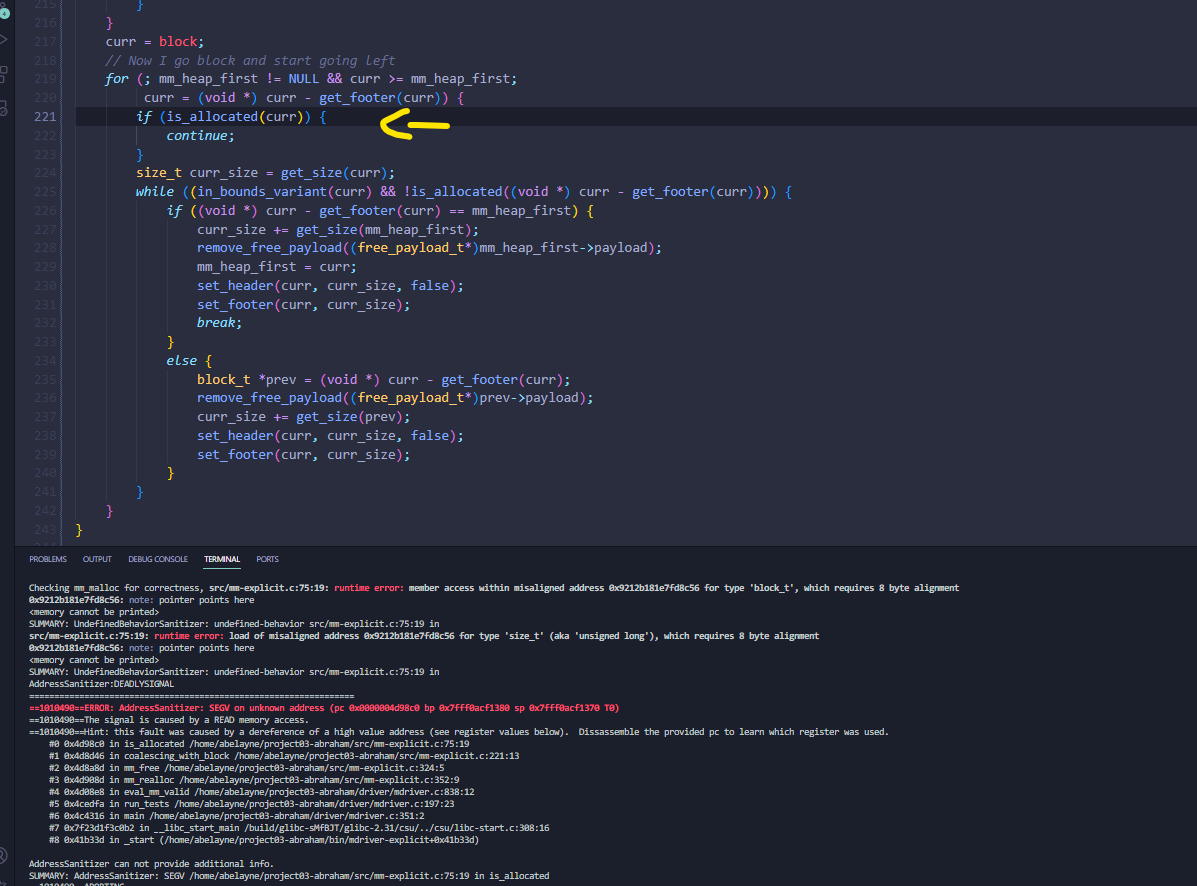Open the Debug Console tab
Viewport: 1197px width, 886px height.
click(157, 559)
